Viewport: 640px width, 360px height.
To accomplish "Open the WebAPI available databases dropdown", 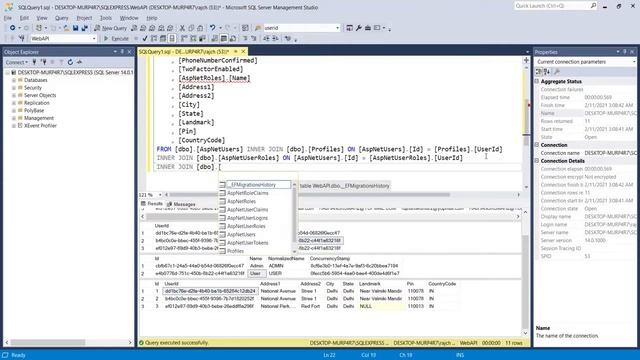I will pos(94,38).
